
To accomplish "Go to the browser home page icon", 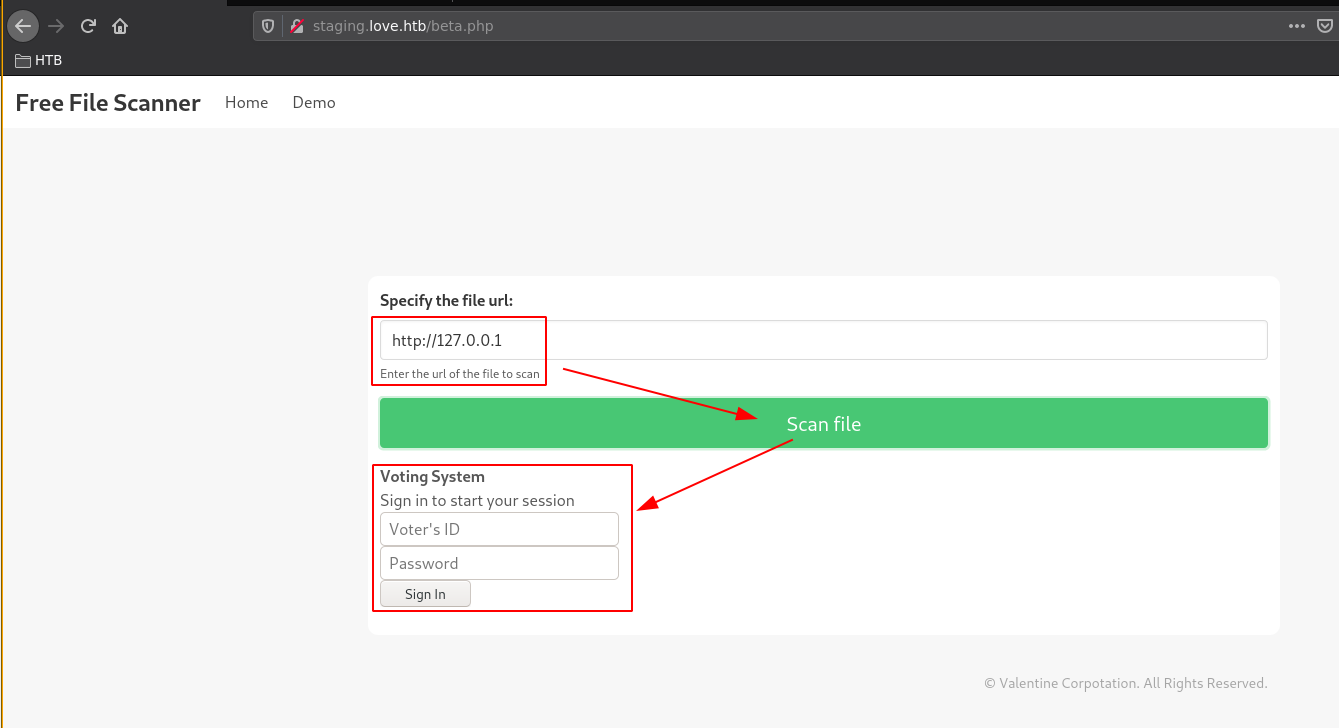I will point(120,26).
